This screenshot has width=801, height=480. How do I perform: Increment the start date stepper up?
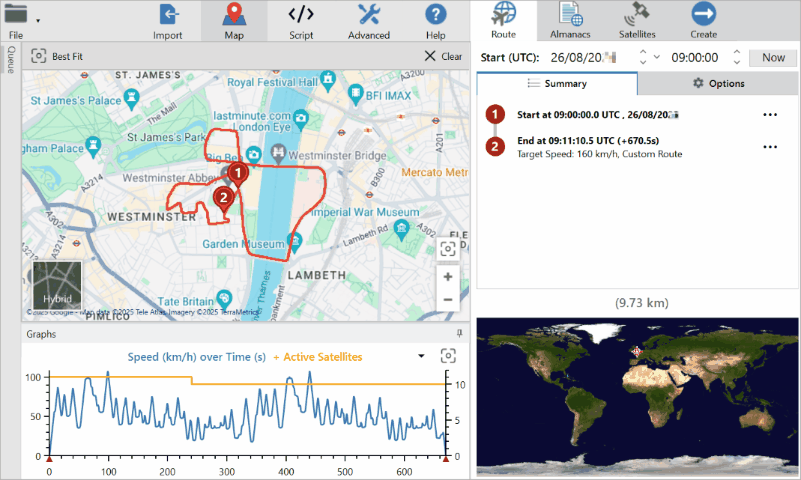[643, 52]
